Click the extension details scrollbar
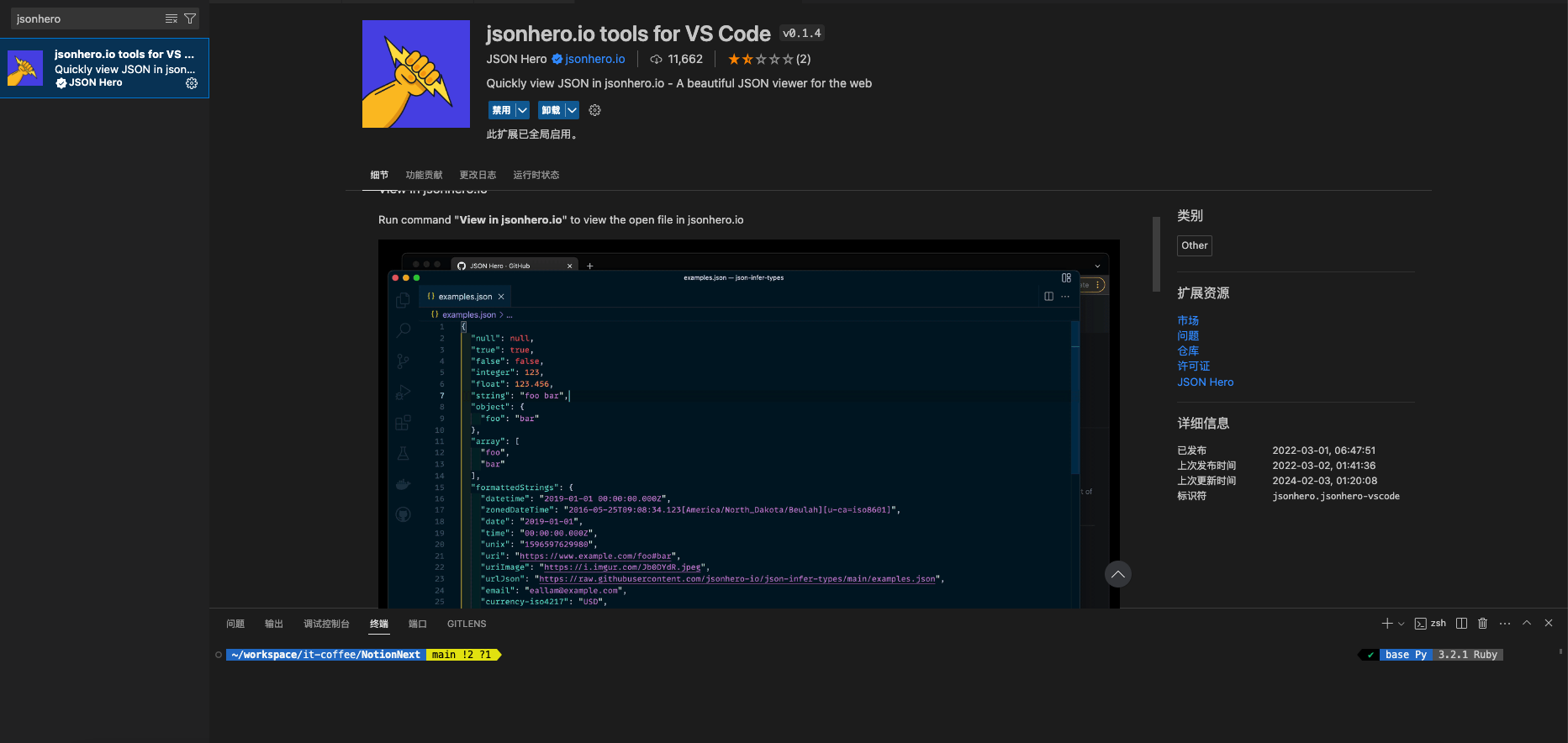This screenshot has width=1568, height=743. point(1156,254)
